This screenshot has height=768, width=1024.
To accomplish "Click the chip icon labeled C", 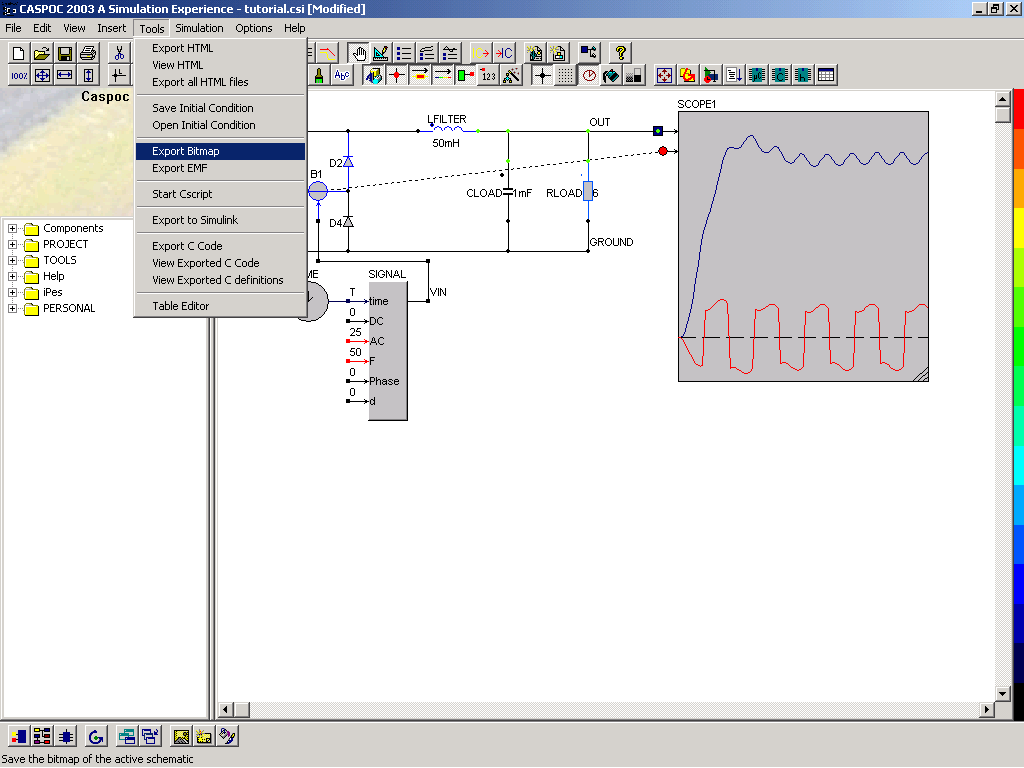I will click(780, 75).
